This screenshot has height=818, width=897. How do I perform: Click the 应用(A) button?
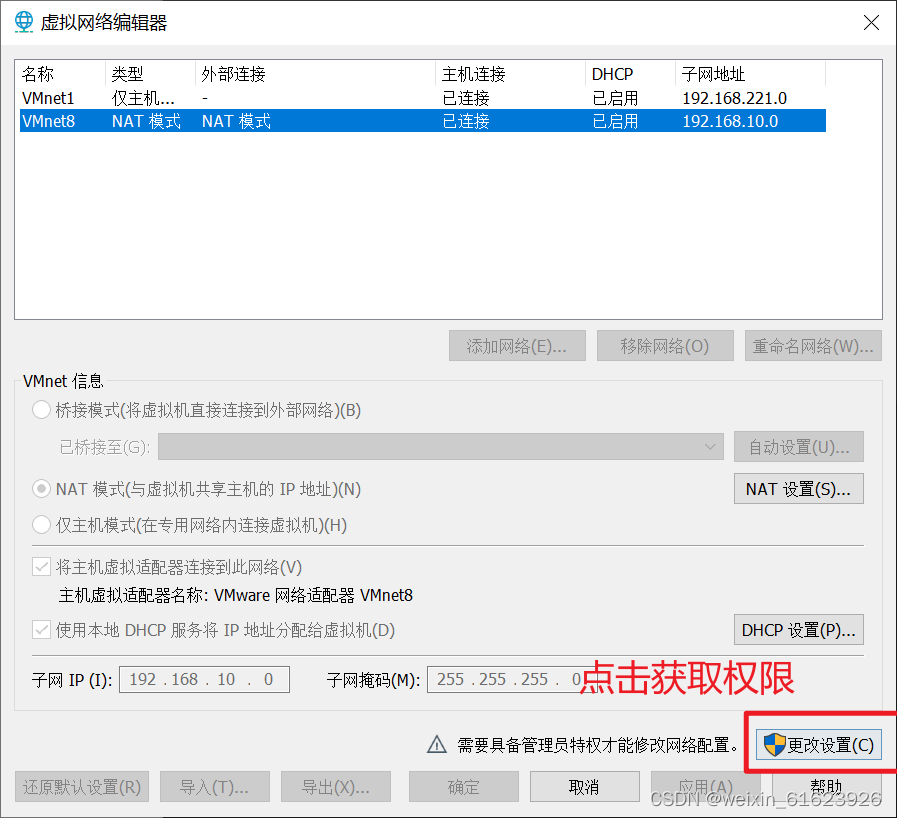(x=706, y=787)
